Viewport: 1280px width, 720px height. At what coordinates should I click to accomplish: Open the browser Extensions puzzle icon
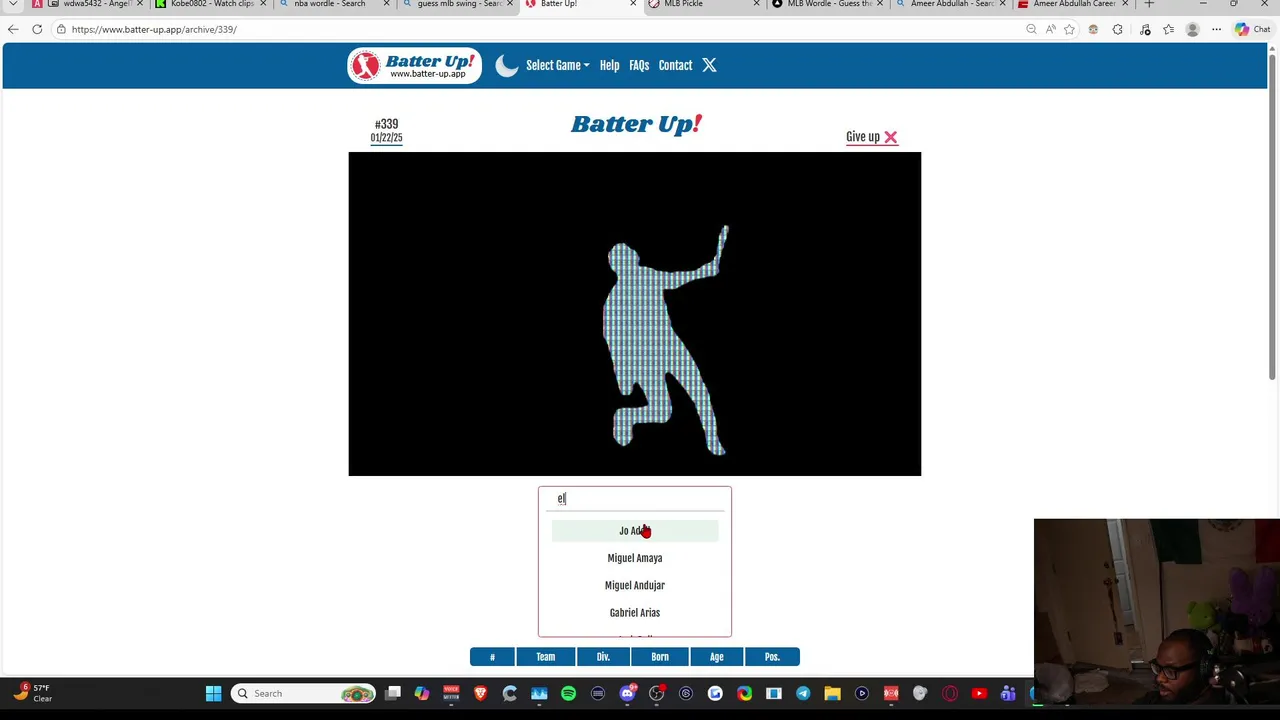[1117, 29]
